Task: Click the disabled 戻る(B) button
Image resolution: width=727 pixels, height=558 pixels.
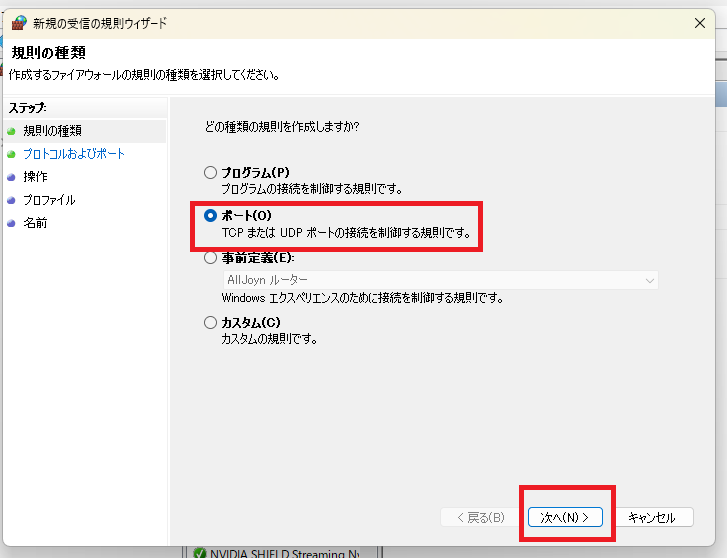Action: (480, 517)
